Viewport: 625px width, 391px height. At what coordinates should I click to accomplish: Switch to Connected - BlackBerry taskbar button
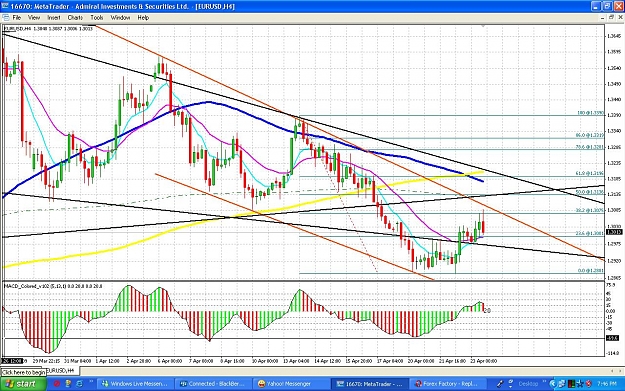click(x=213, y=383)
